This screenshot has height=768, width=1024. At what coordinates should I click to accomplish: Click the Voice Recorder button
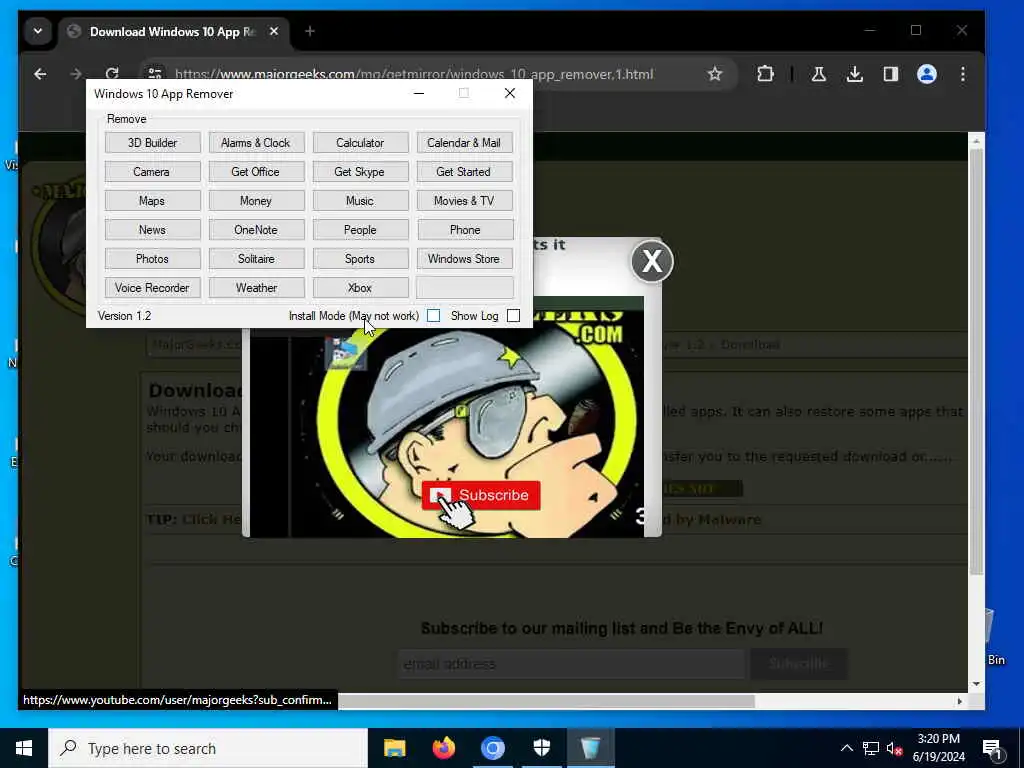(152, 288)
